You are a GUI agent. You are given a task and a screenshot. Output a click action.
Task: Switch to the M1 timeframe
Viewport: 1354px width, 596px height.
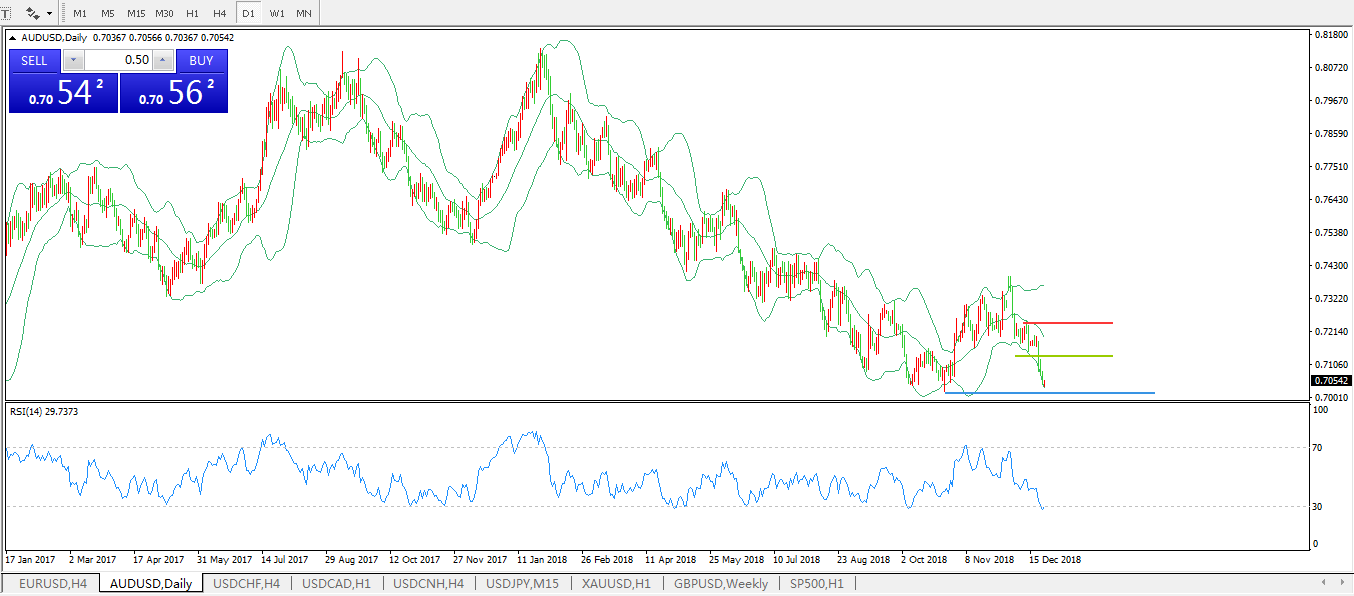(x=80, y=13)
